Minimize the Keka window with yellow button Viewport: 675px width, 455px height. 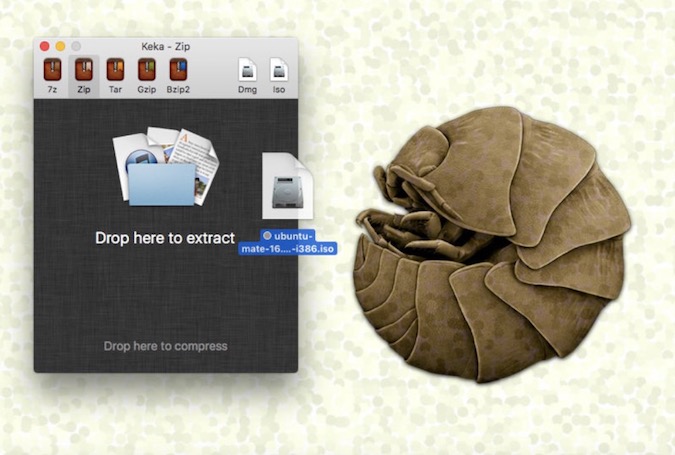(x=60, y=46)
